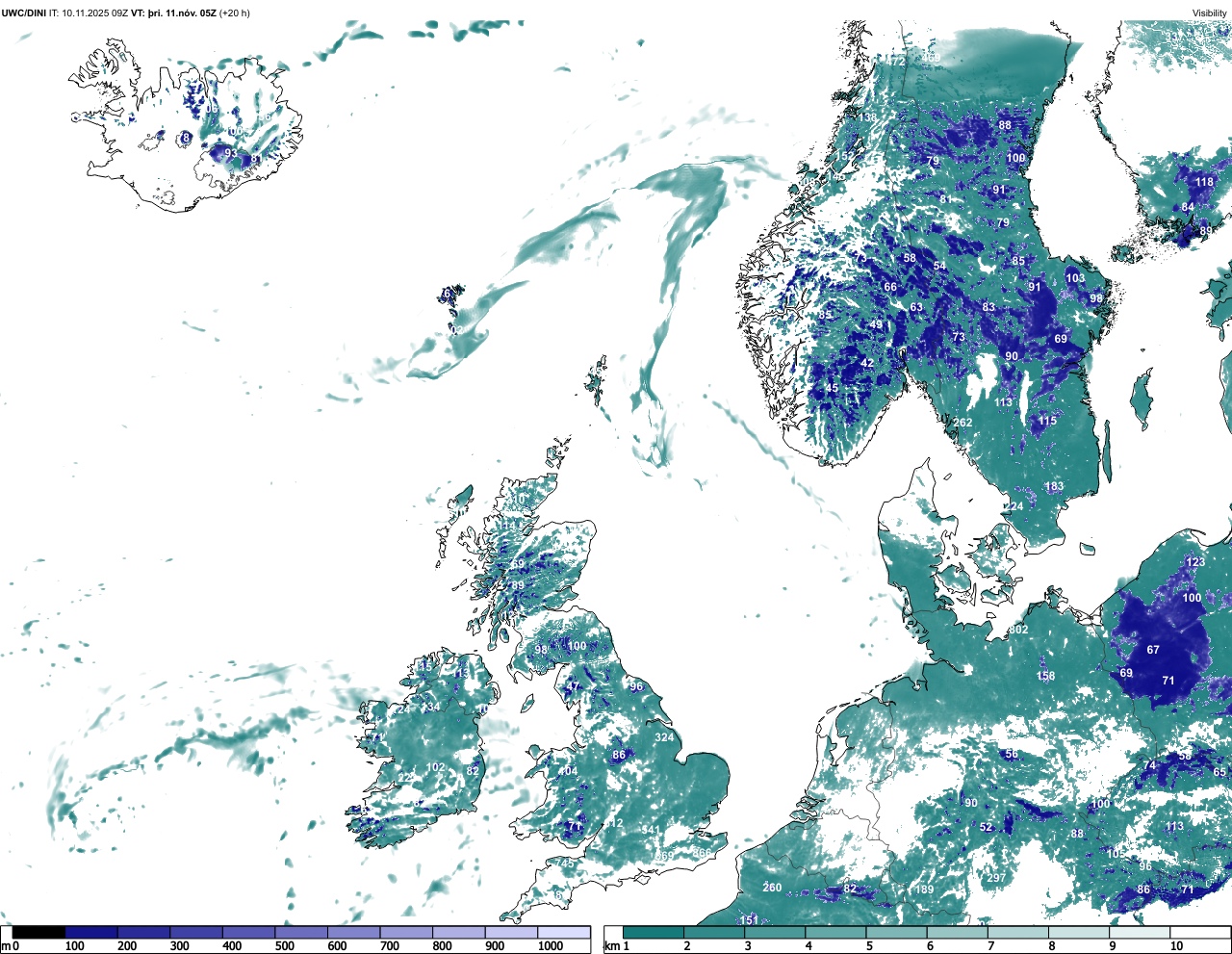
Task: Click the 'UWC/DINI' header text
Action: pos(23,13)
